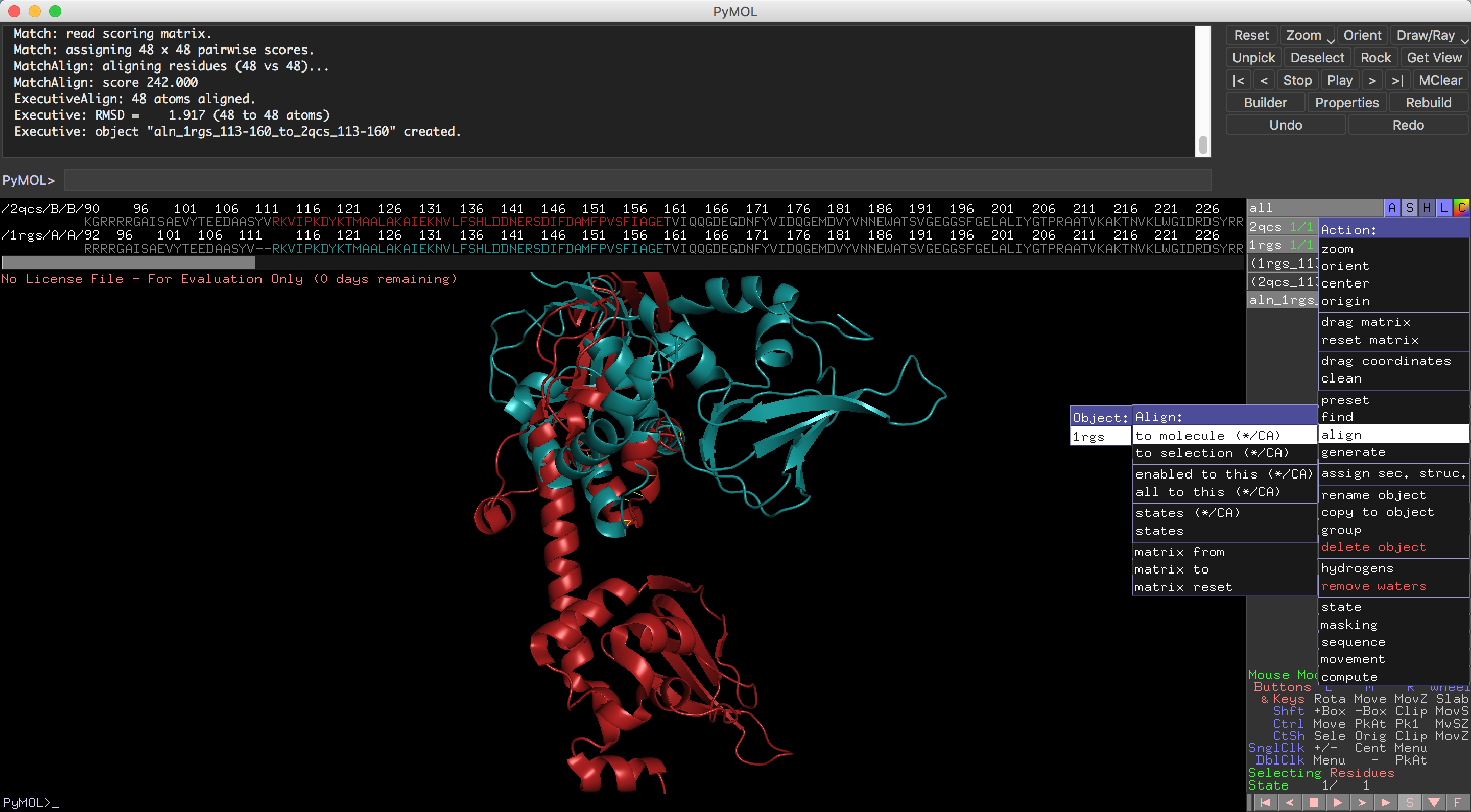Toggle sequence viewer with the S icon

1409,802
